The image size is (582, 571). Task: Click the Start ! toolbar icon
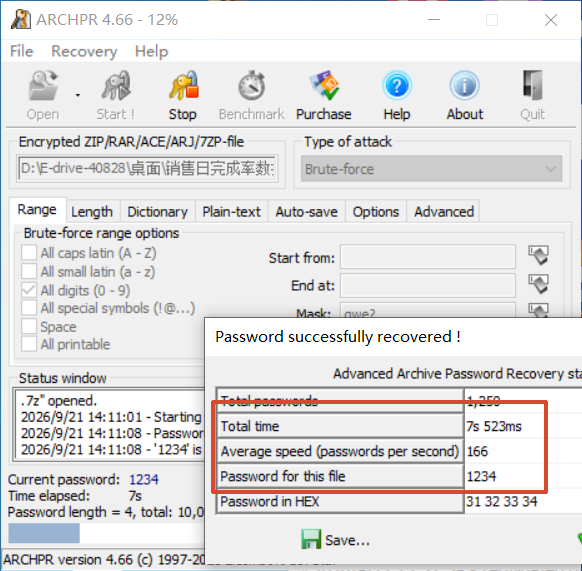(116, 86)
